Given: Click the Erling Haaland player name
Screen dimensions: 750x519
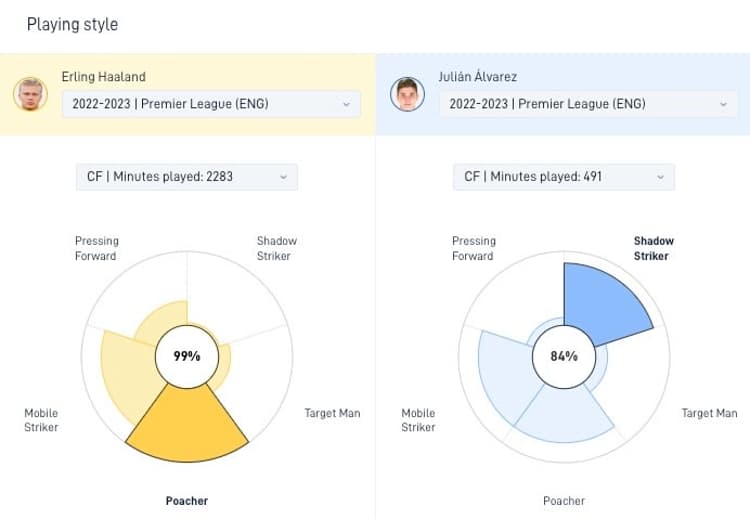Looking at the screenshot, I should 103,77.
